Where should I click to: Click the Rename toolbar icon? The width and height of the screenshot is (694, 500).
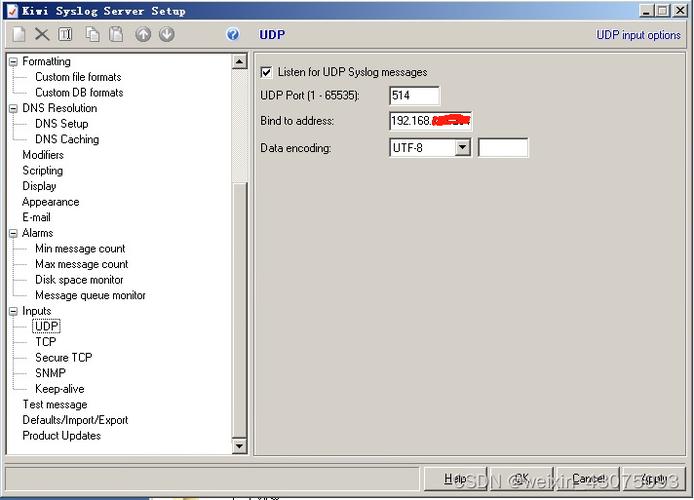coord(66,34)
